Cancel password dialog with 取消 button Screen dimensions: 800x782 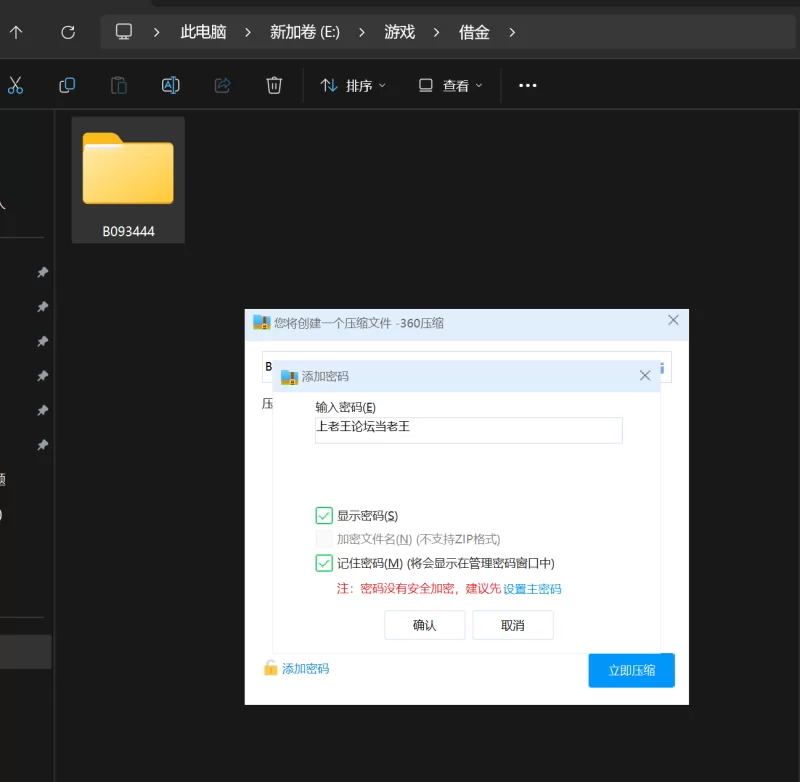(x=513, y=625)
